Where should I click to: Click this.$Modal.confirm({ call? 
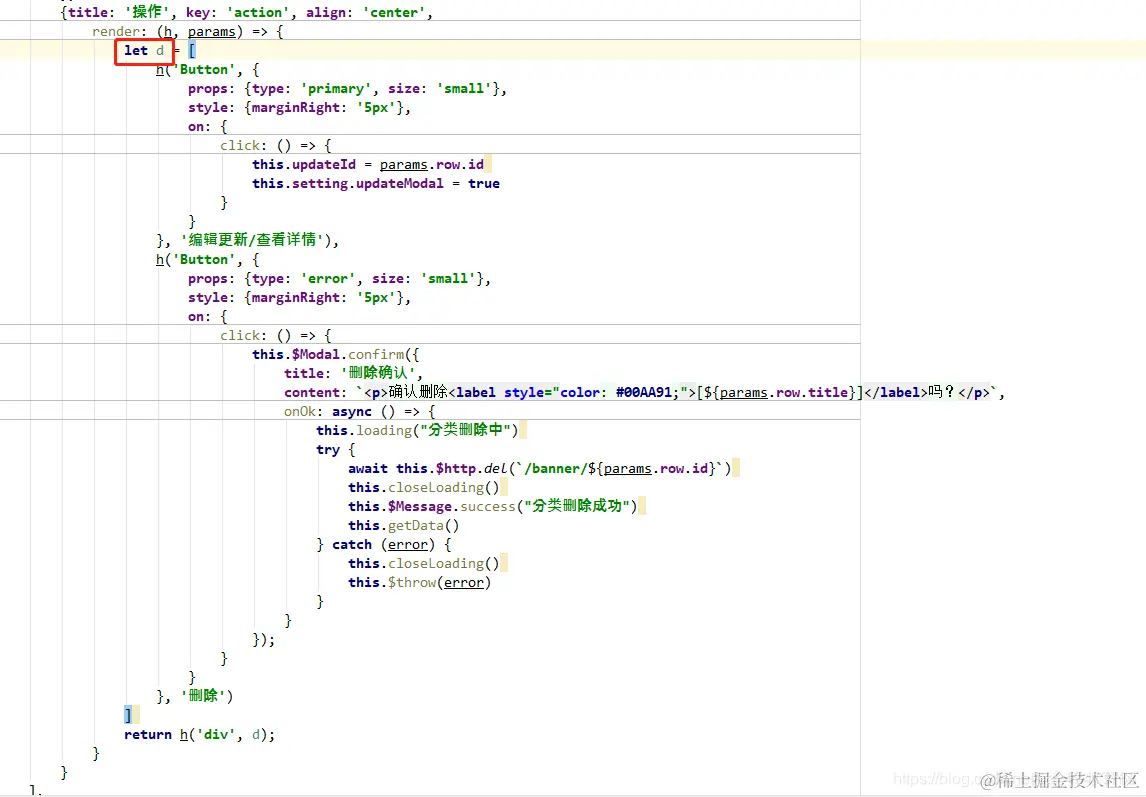click(x=335, y=355)
